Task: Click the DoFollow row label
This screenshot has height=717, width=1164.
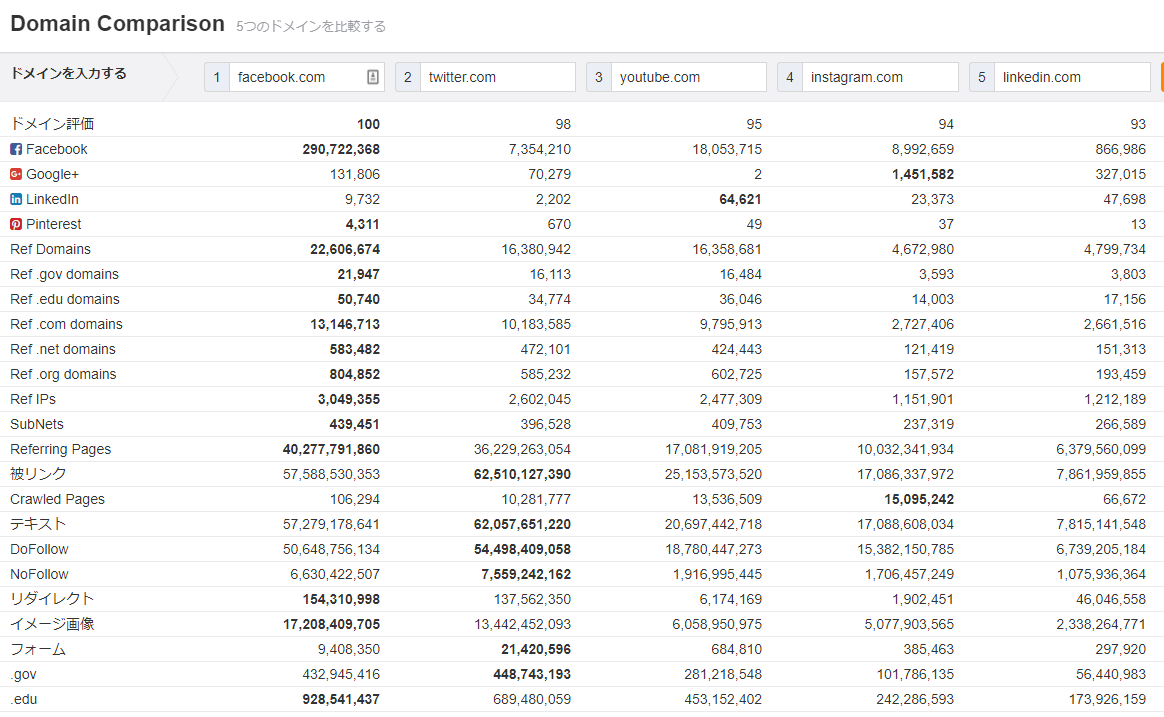Action: pos(39,549)
